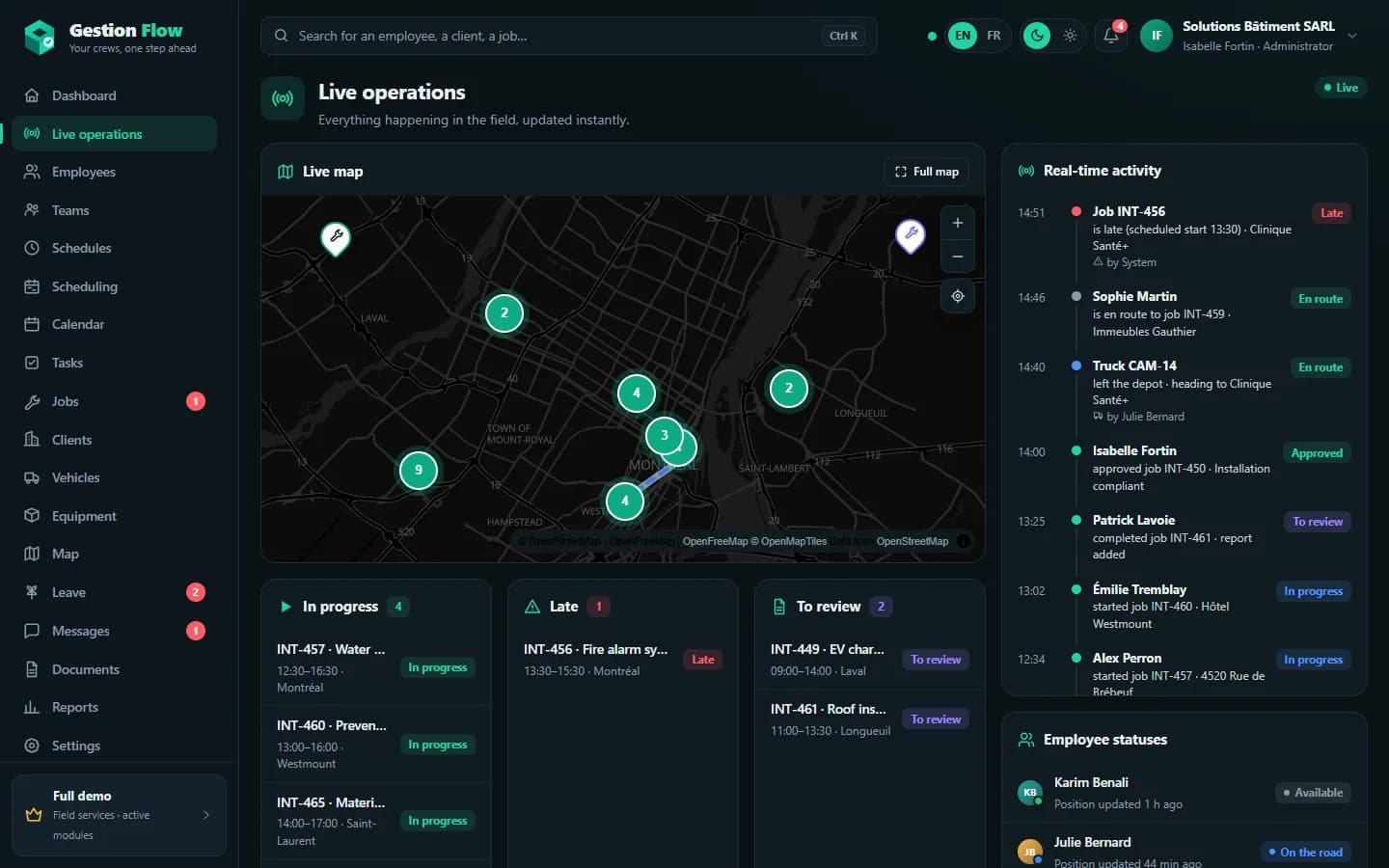Click the search field for employees, clients, jobs
1389x868 pixels.
tap(568, 36)
